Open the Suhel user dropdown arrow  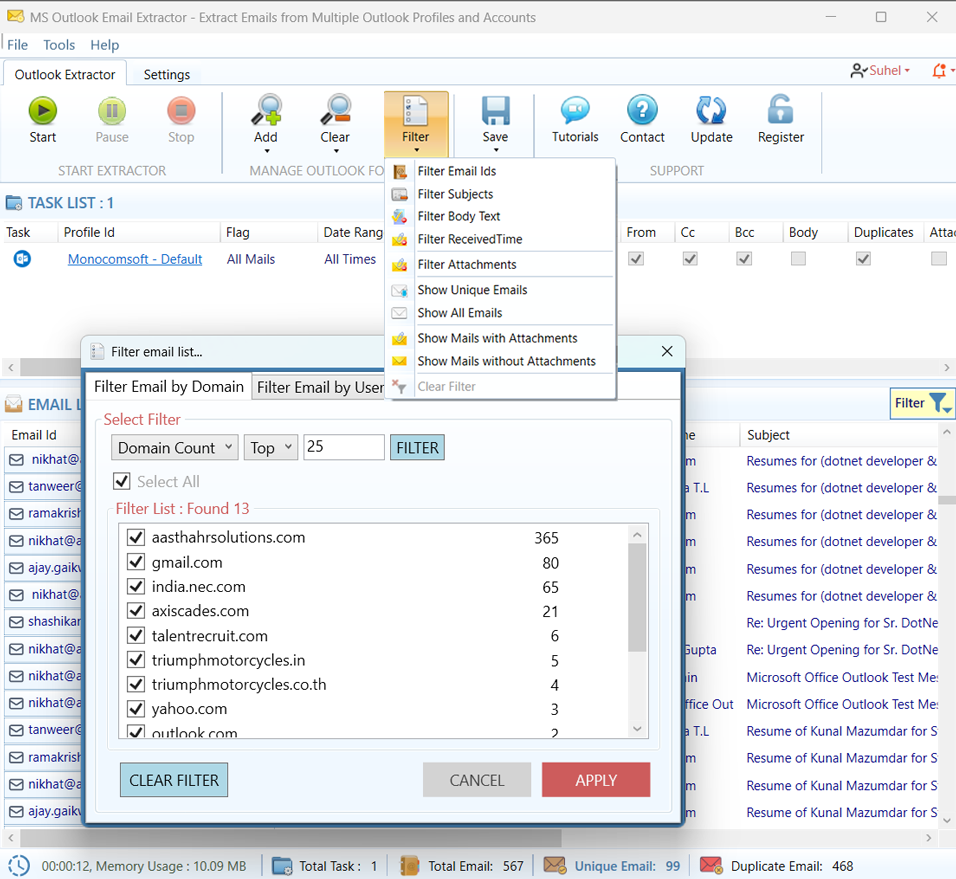pos(907,71)
